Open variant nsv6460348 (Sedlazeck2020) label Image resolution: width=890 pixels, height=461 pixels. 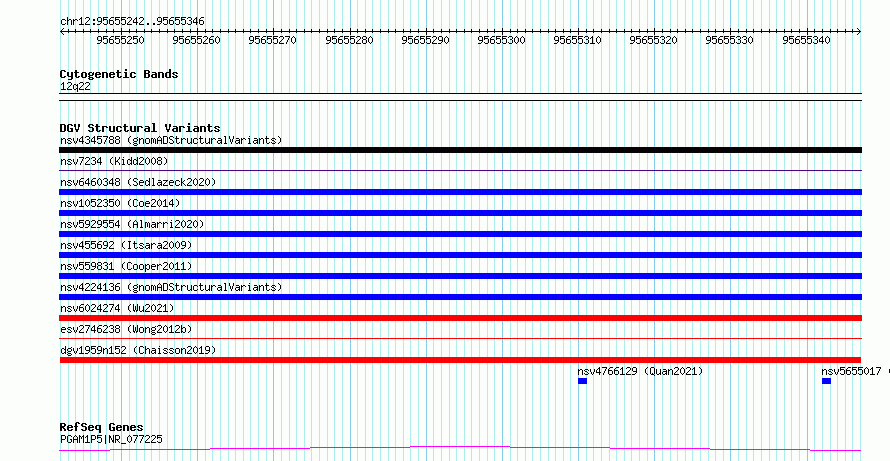click(x=138, y=182)
